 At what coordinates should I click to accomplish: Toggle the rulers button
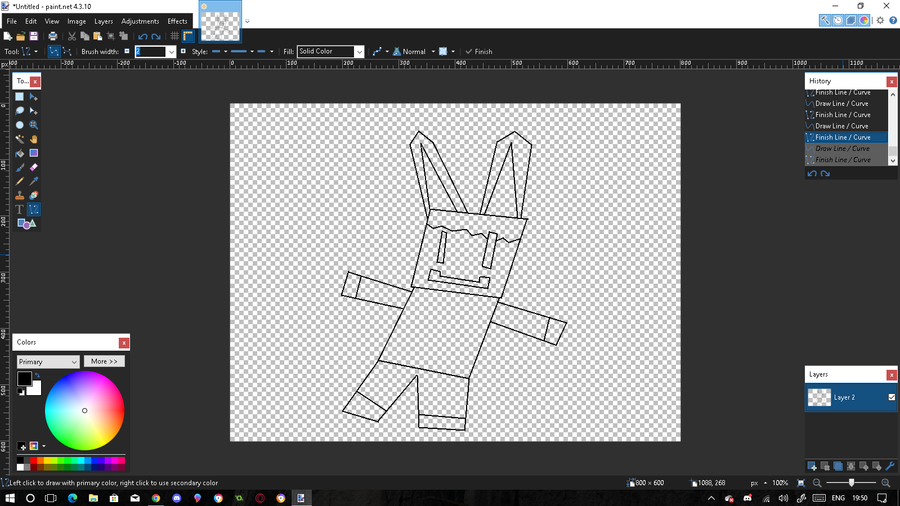(188, 36)
